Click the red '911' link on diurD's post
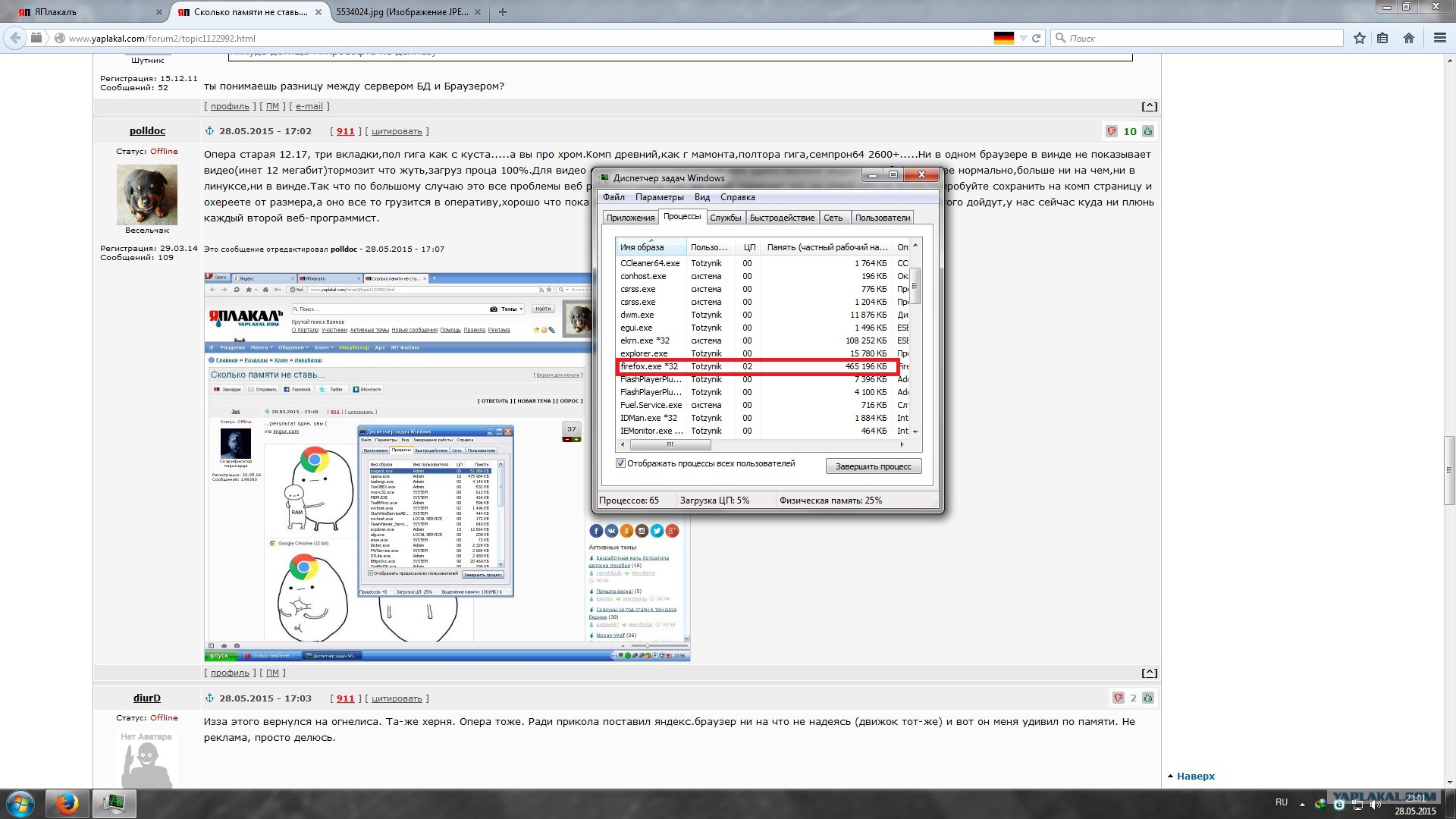 pos(345,698)
